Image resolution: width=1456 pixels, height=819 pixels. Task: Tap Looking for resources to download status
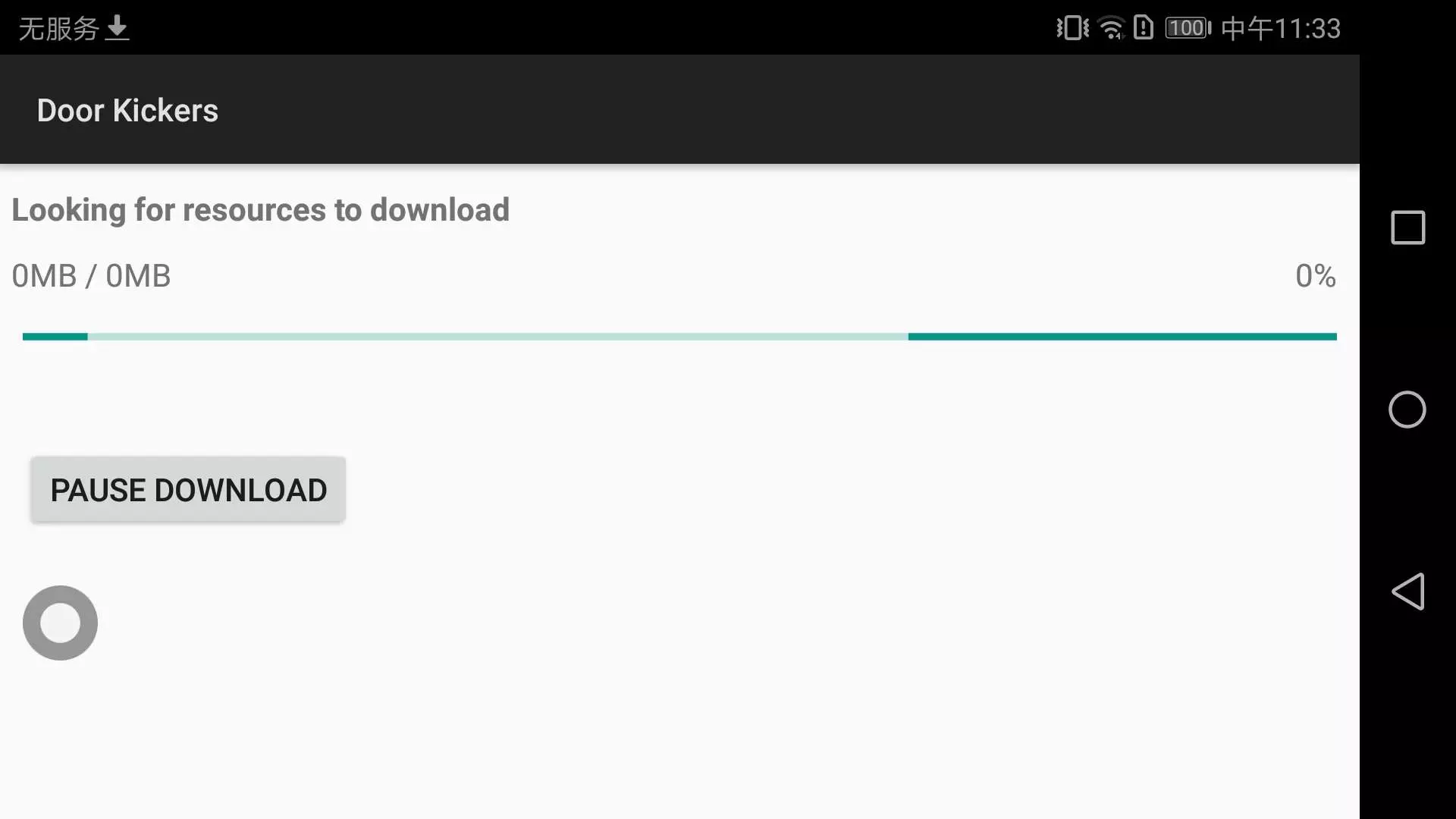tap(260, 210)
